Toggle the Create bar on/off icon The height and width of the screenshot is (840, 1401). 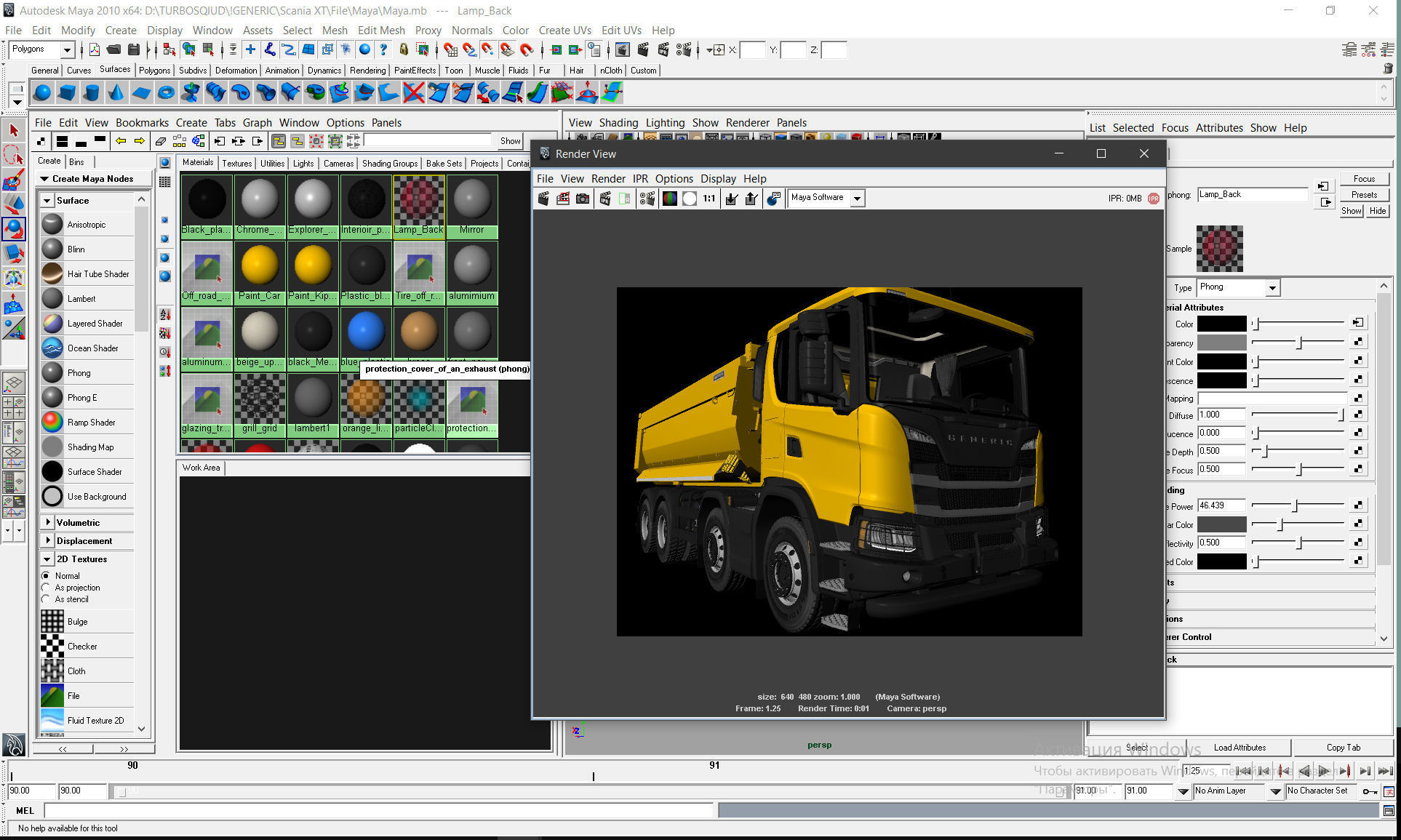tap(41, 141)
